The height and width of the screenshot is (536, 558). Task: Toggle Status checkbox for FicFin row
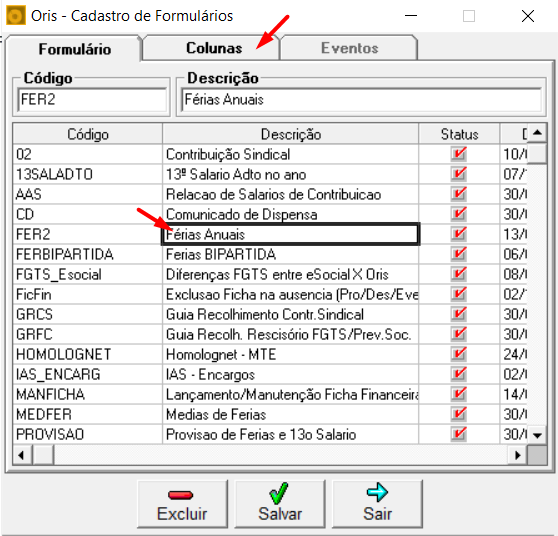coord(459,294)
